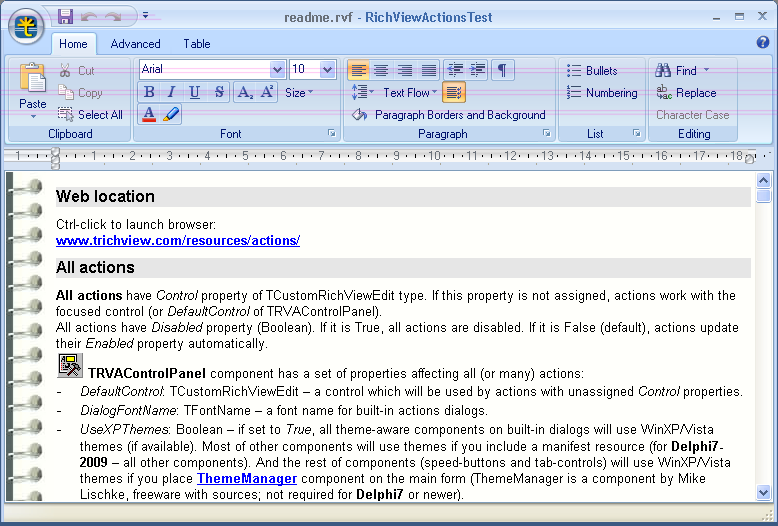
Task: Pick the text highlight marker color
Action: (x=171, y=115)
